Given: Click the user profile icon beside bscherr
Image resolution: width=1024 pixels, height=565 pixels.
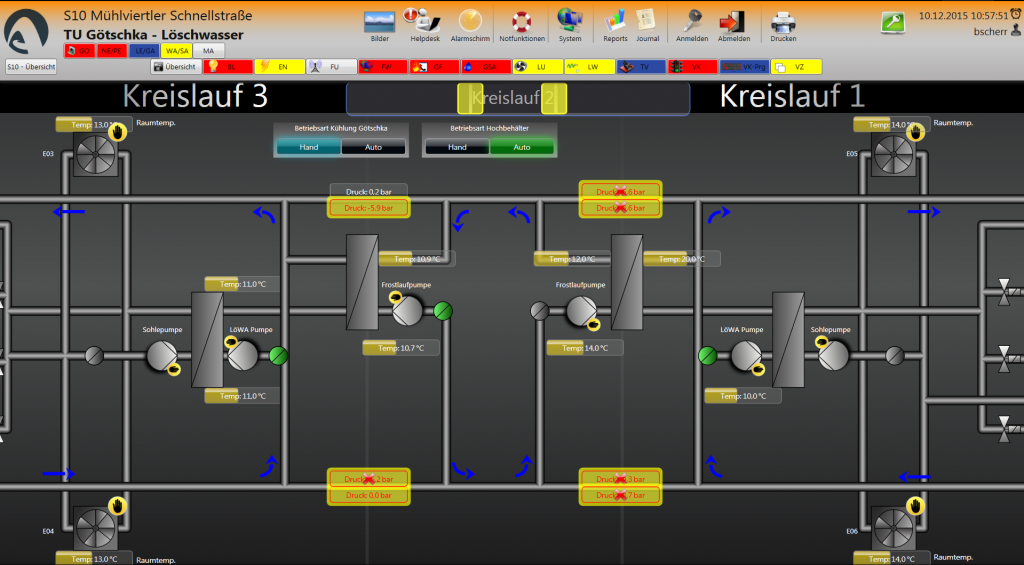Looking at the screenshot, I should [1016, 30].
